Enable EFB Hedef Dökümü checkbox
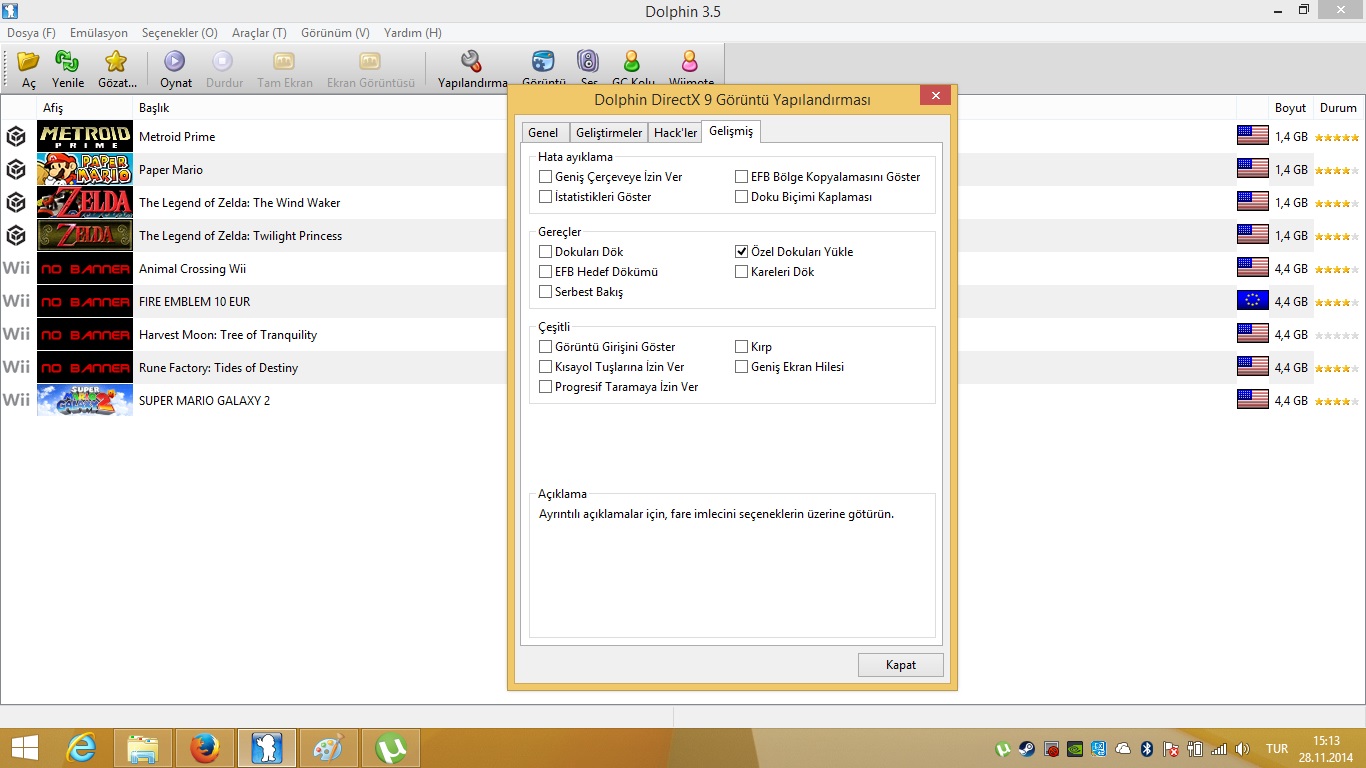Viewport: 1366px width, 768px height. (545, 272)
